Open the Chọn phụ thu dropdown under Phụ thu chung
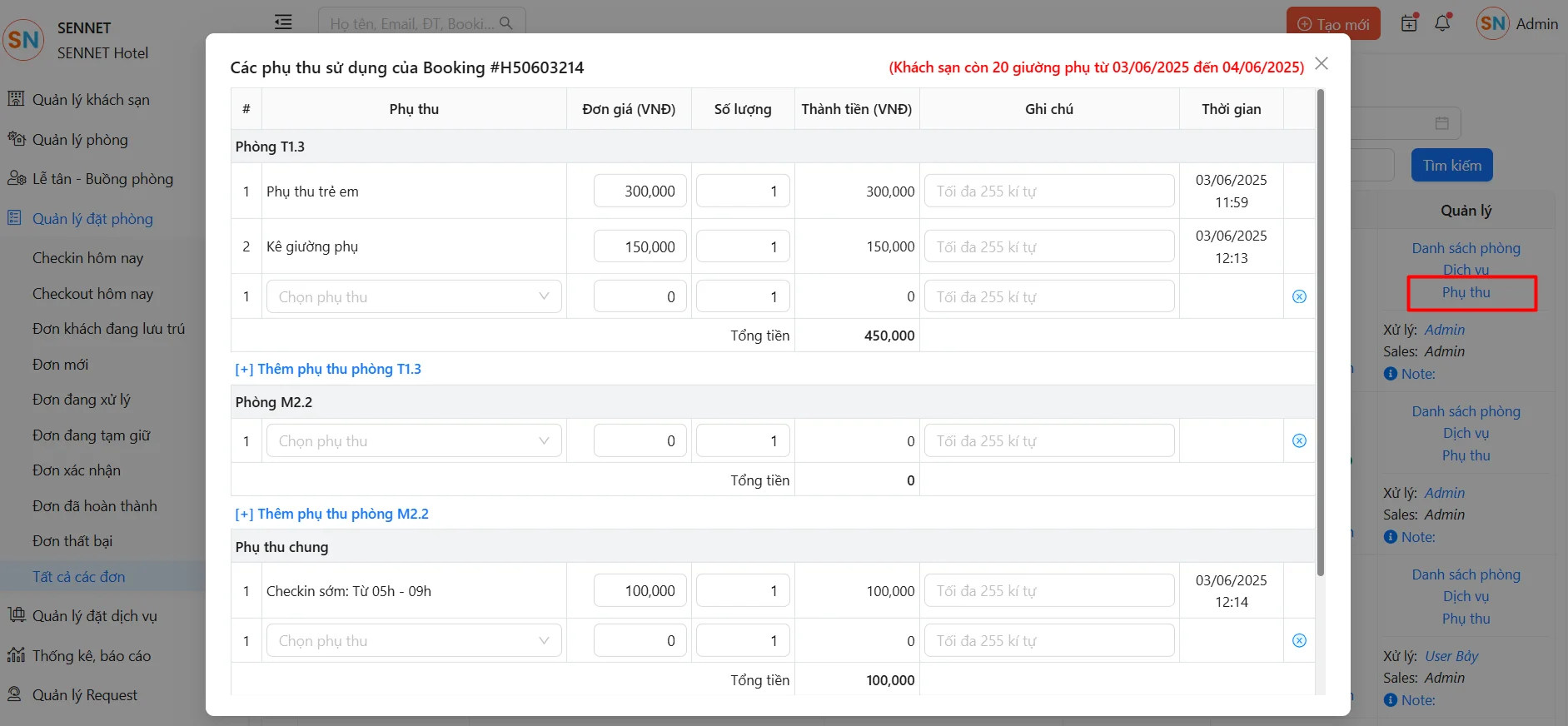The width and height of the screenshot is (1568, 726). 414,641
